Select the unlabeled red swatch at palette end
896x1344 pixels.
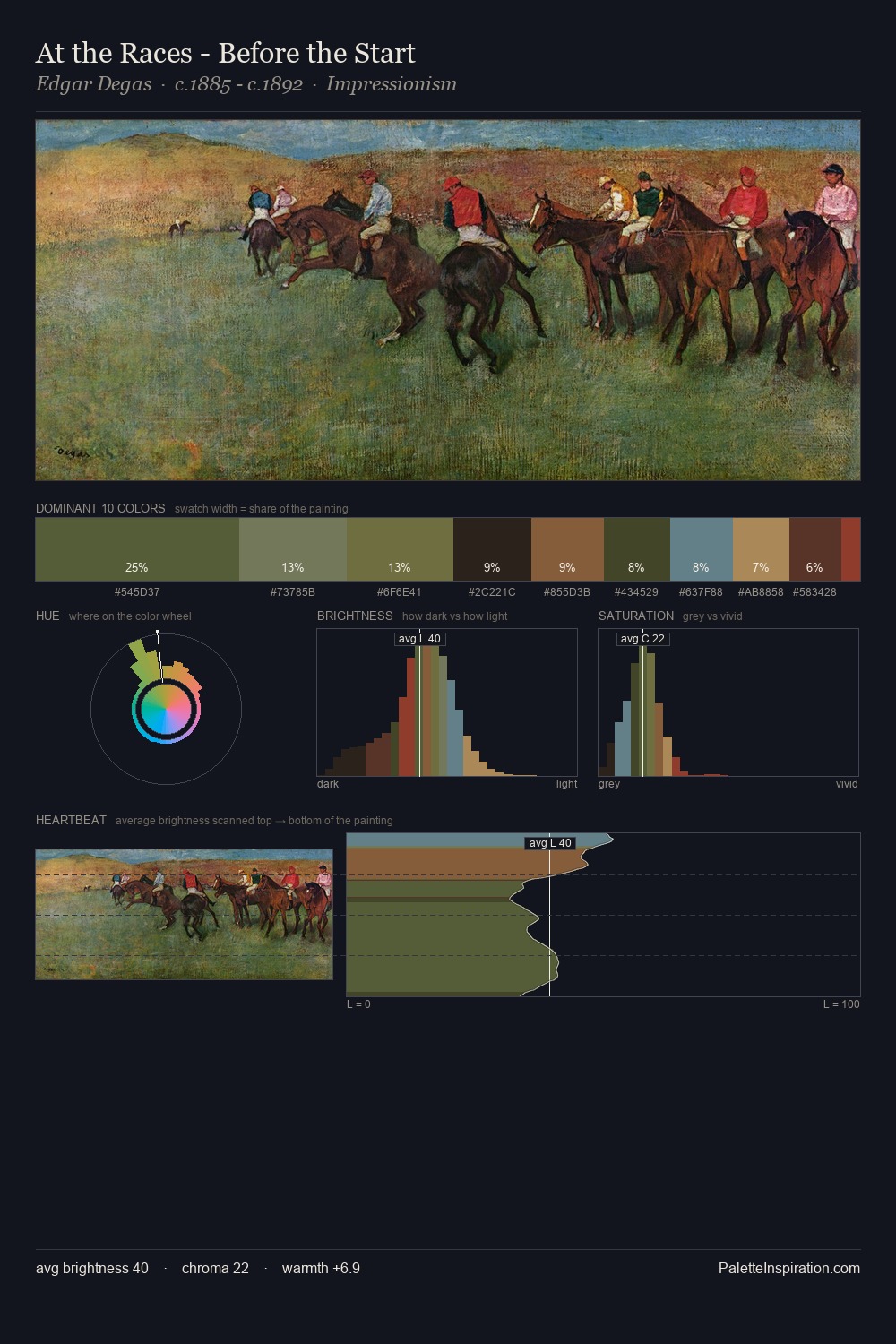851,549
